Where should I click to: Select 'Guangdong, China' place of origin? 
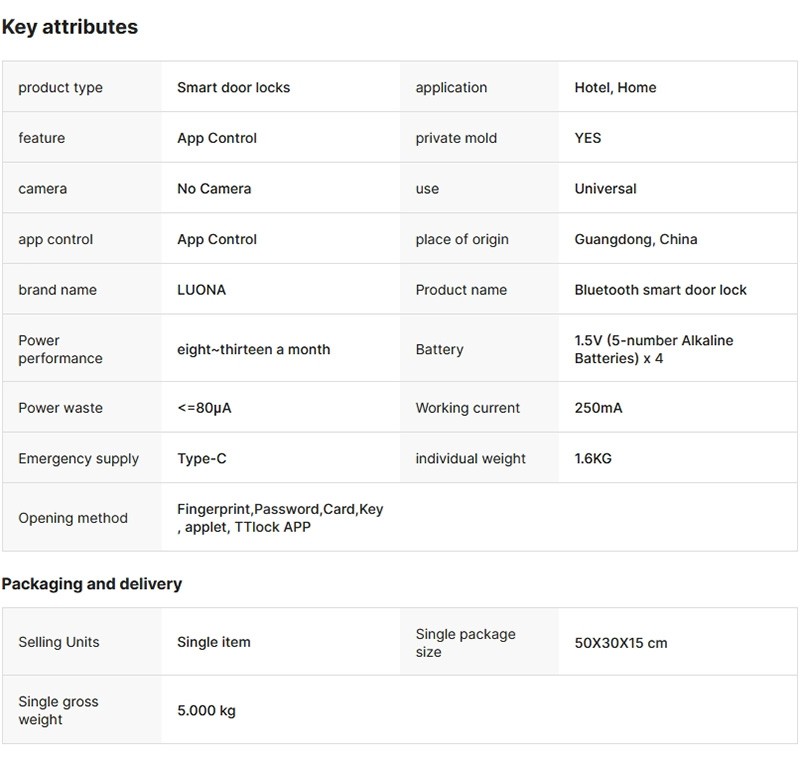(x=636, y=239)
